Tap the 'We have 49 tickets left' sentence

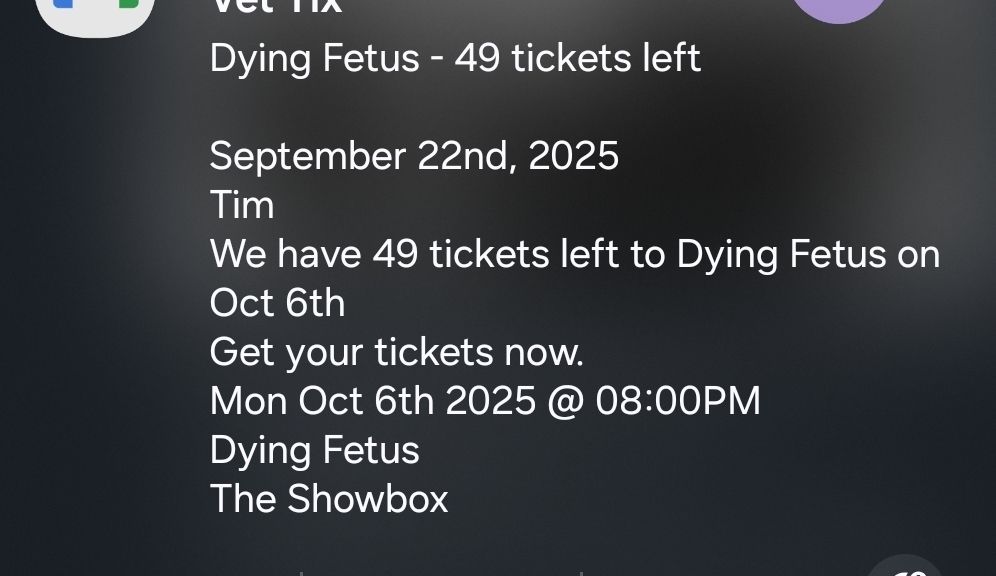click(575, 255)
